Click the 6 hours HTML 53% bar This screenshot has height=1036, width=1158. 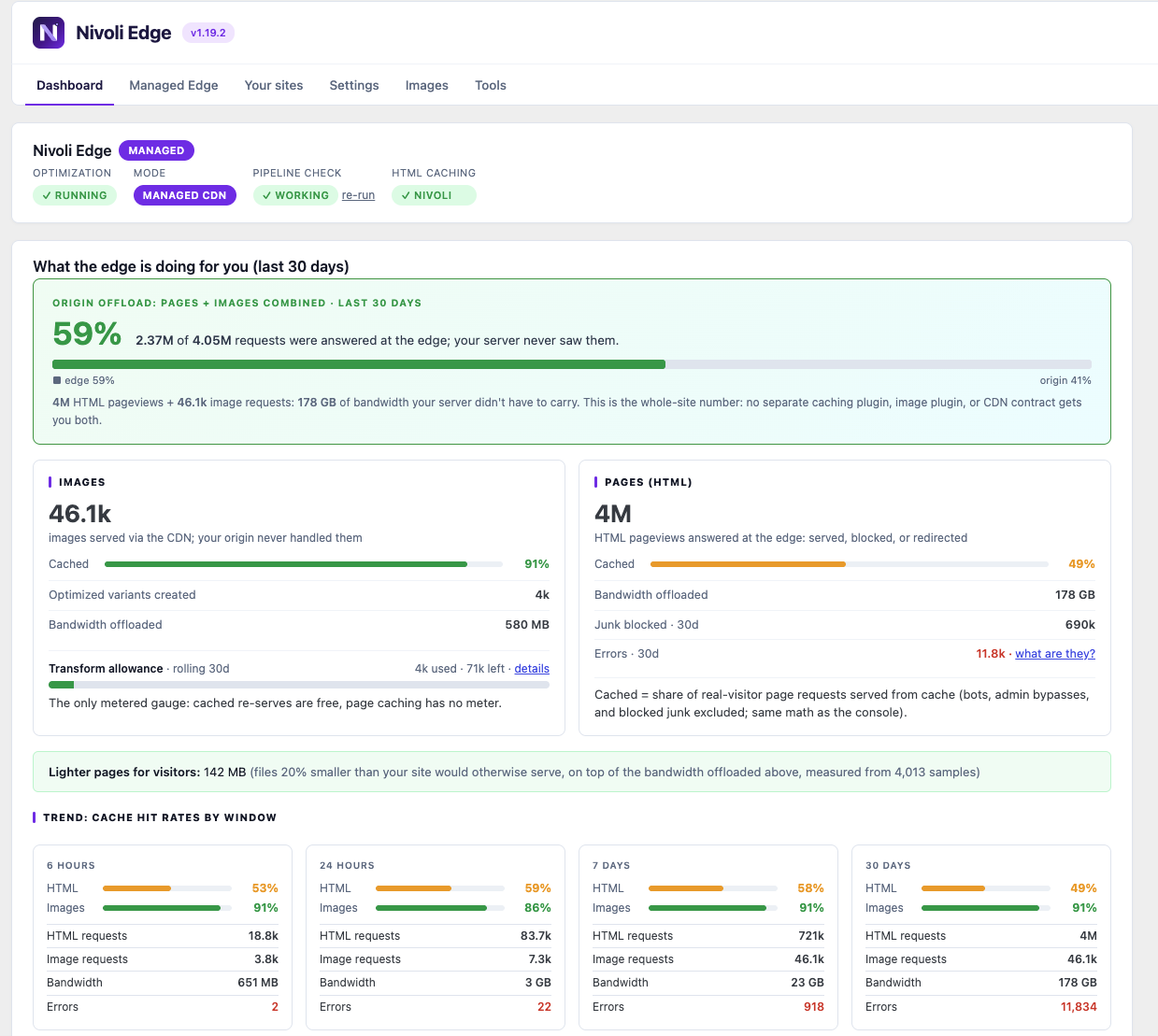click(x=167, y=888)
